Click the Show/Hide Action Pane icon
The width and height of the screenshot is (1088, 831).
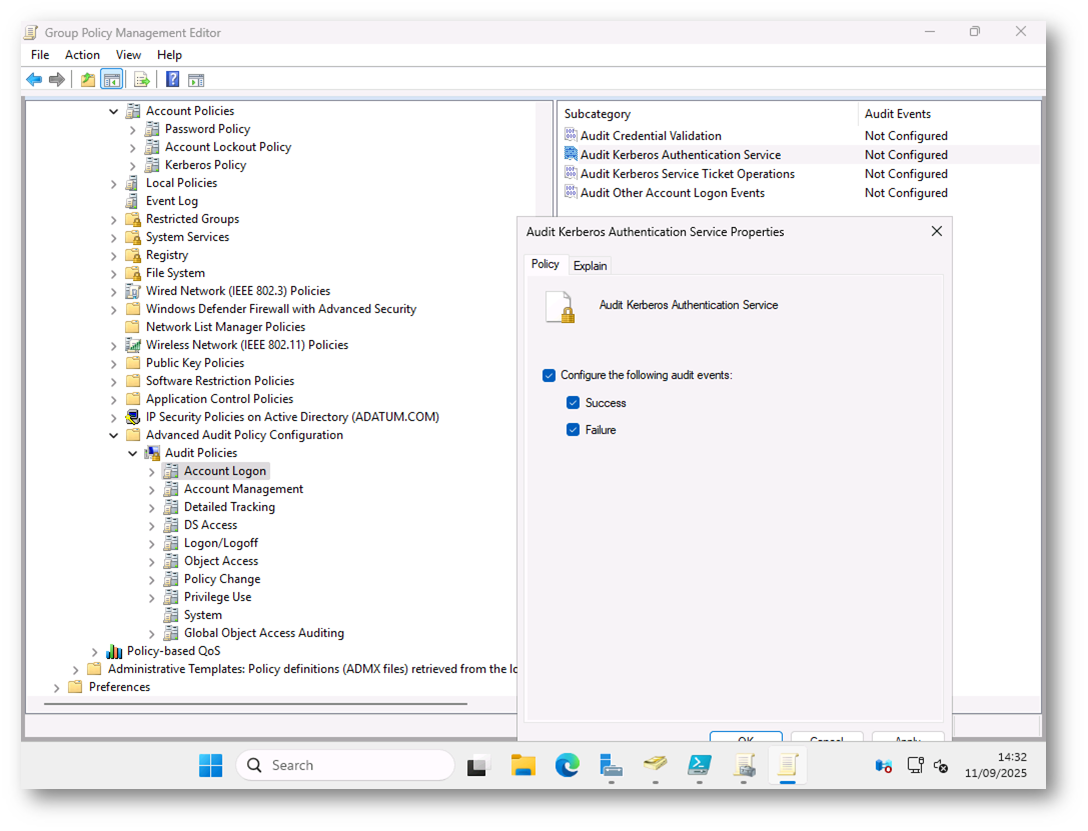[196, 80]
